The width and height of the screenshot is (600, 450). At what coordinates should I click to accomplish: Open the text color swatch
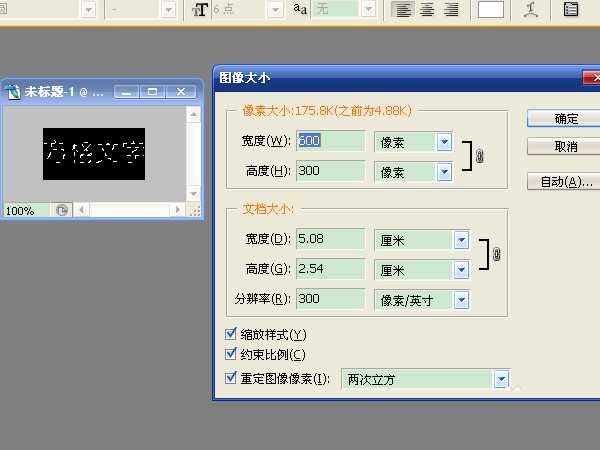490,10
